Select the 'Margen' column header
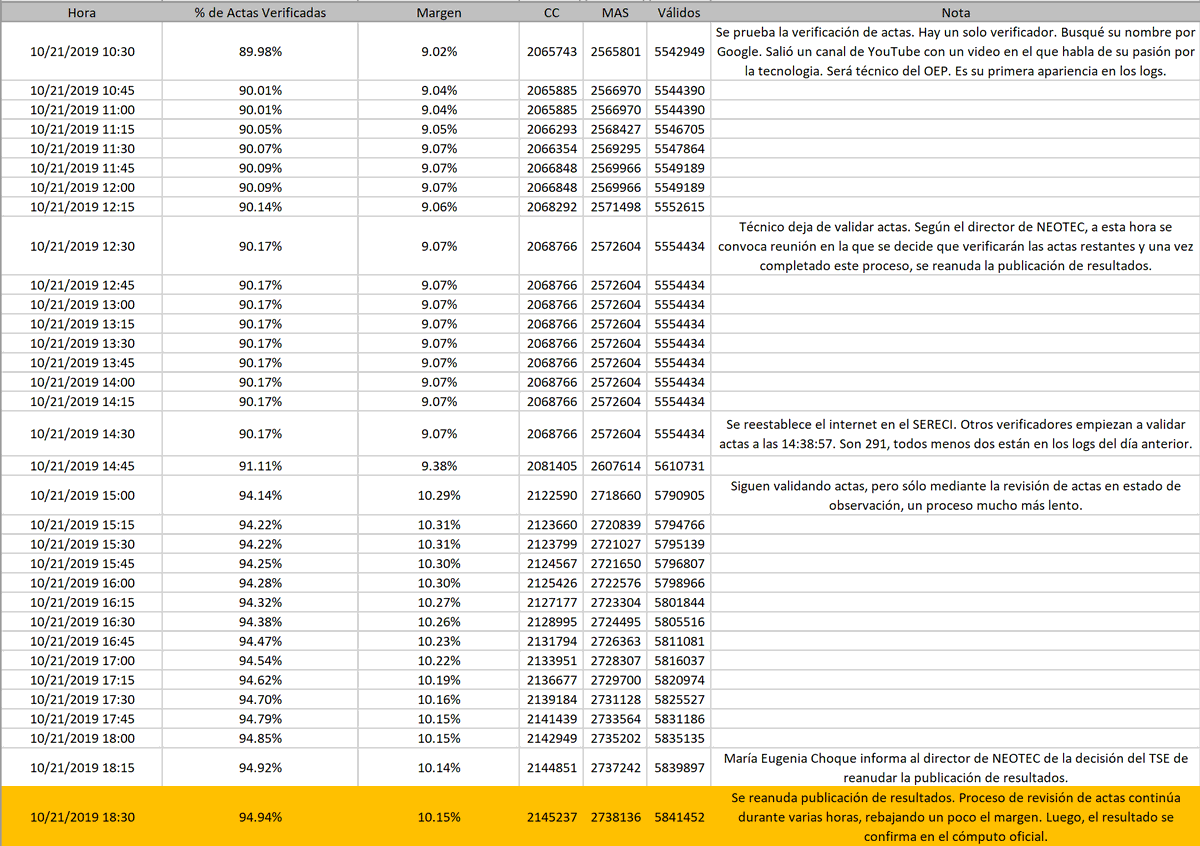The width and height of the screenshot is (1200, 846). coord(438,13)
